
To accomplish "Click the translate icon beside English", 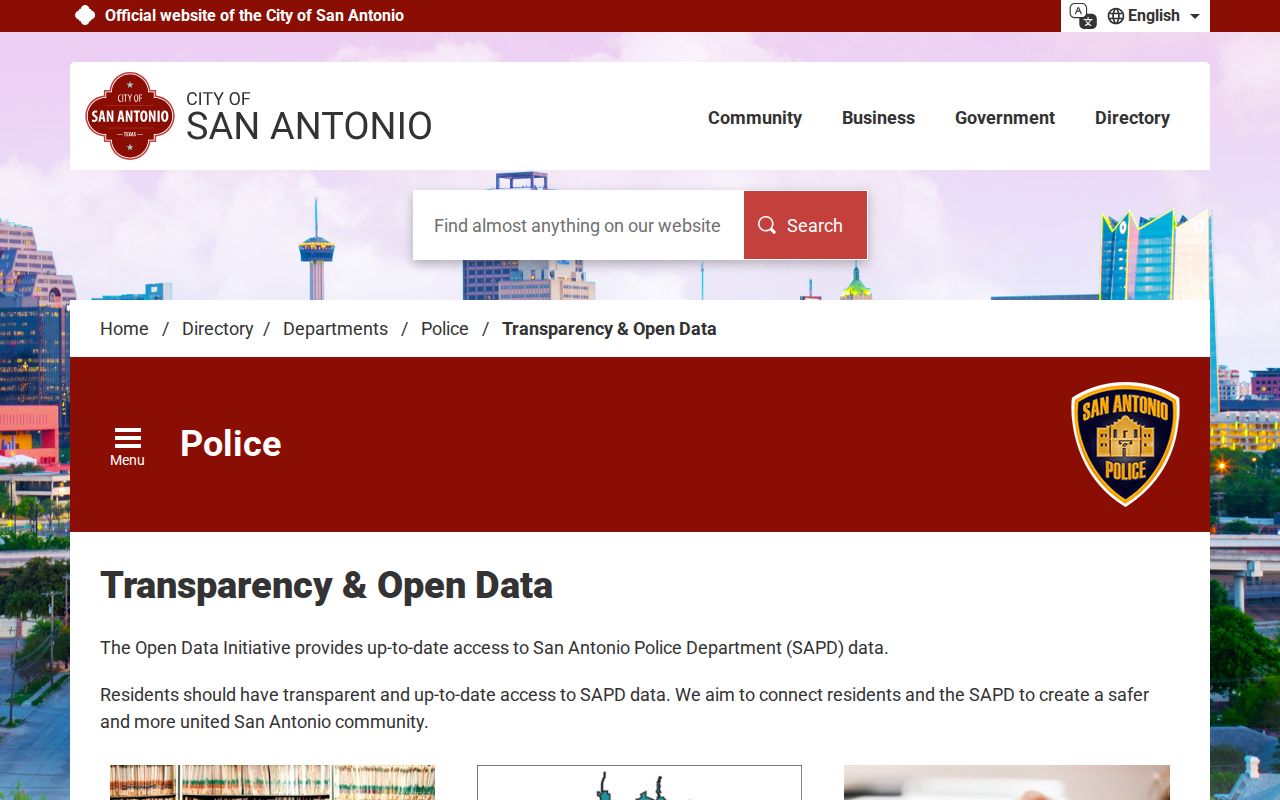I will 1082,15.
